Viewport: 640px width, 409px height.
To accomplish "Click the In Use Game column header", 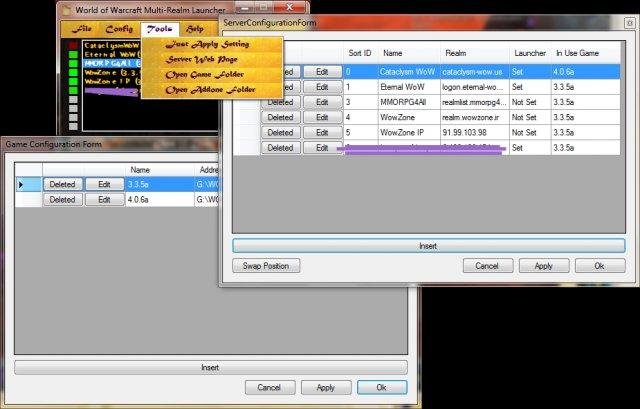I will click(x=586, y=53).
